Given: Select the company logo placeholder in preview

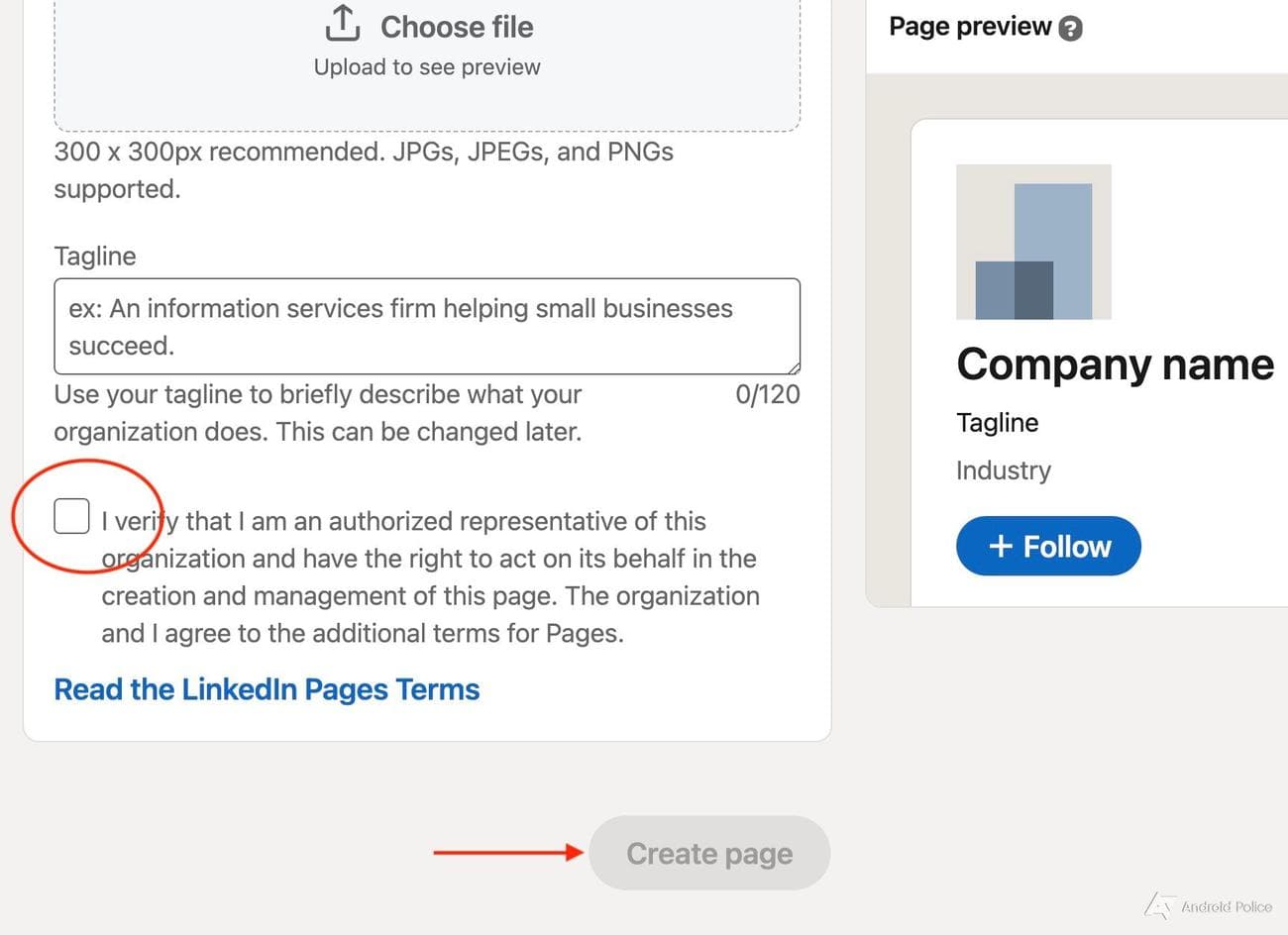Looking at the screenshot, I should [x=1033, y=242].
